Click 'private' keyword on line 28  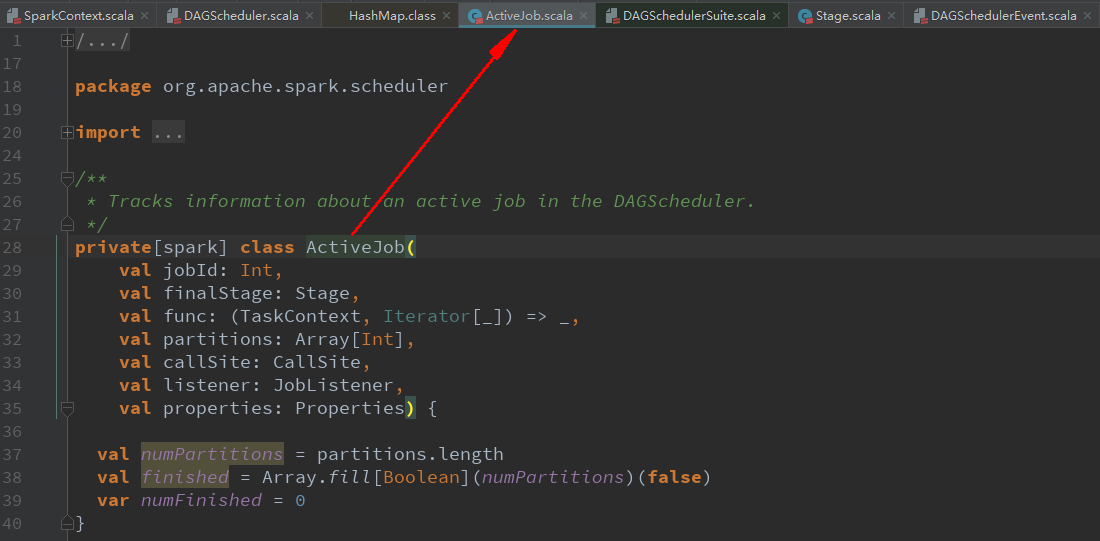pyautogui.click(x=114, y=247)
